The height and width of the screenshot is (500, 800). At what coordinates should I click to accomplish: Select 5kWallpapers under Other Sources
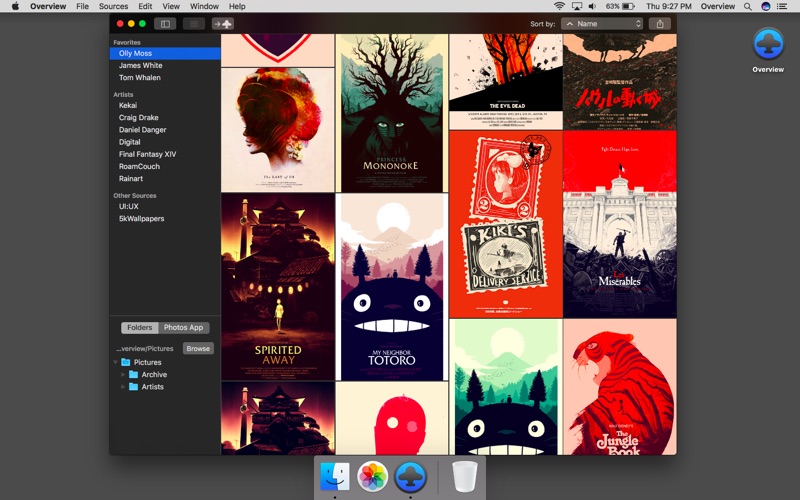(165, 218)
